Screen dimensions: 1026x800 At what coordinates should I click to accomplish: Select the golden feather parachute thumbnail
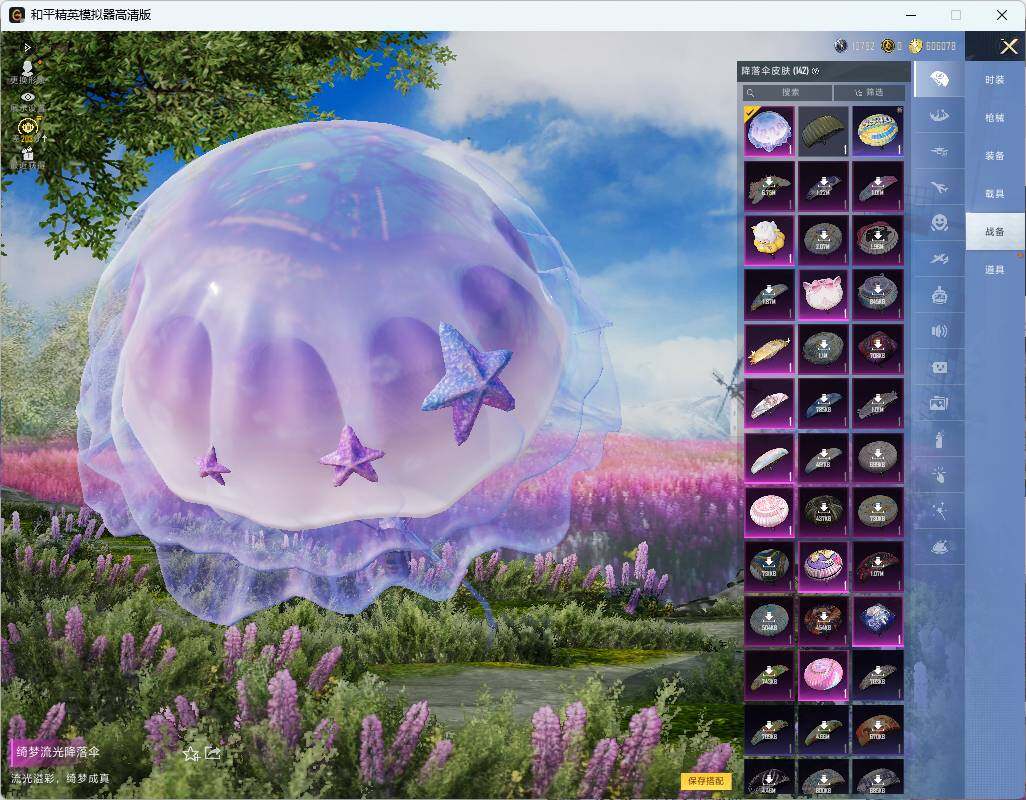[x=769, y=349]
